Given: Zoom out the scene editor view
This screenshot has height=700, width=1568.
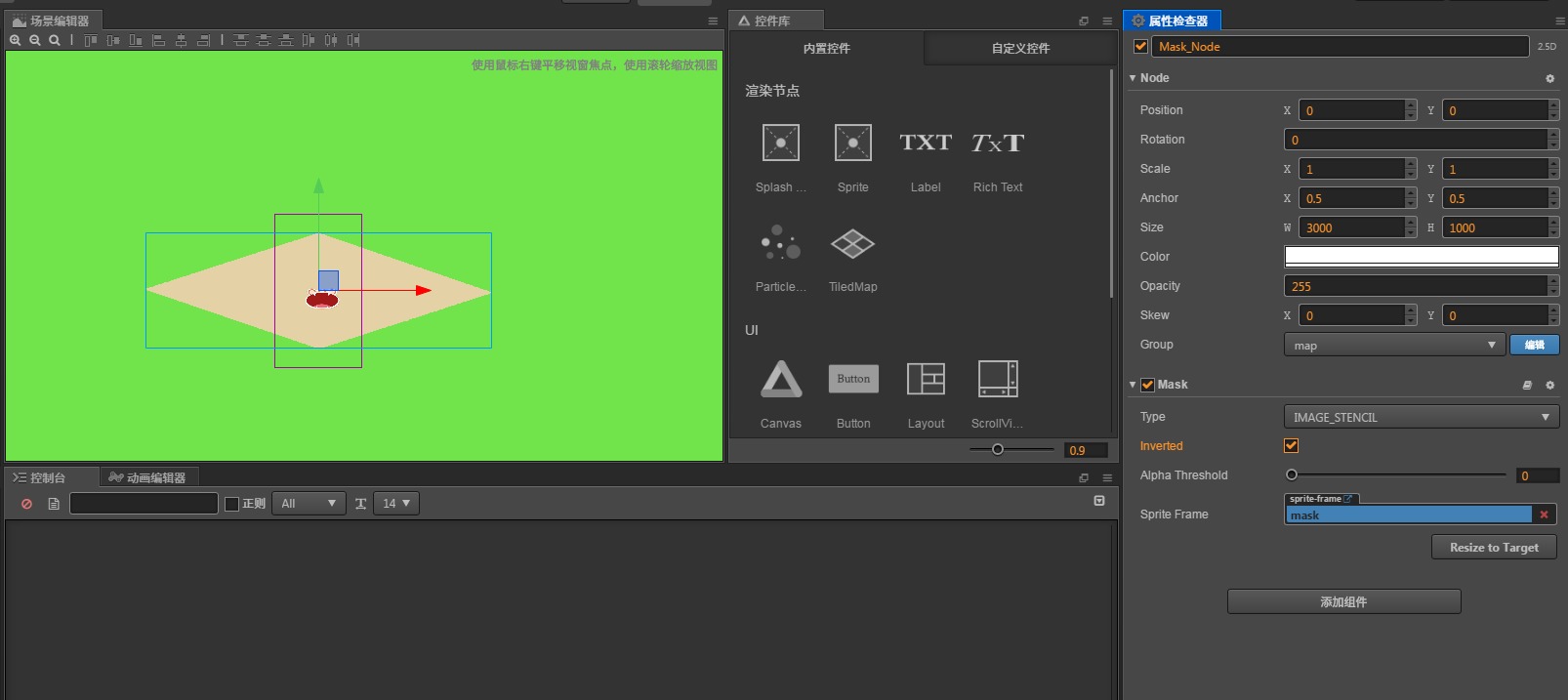Looking at the screenshot, I should pos(35,40).
